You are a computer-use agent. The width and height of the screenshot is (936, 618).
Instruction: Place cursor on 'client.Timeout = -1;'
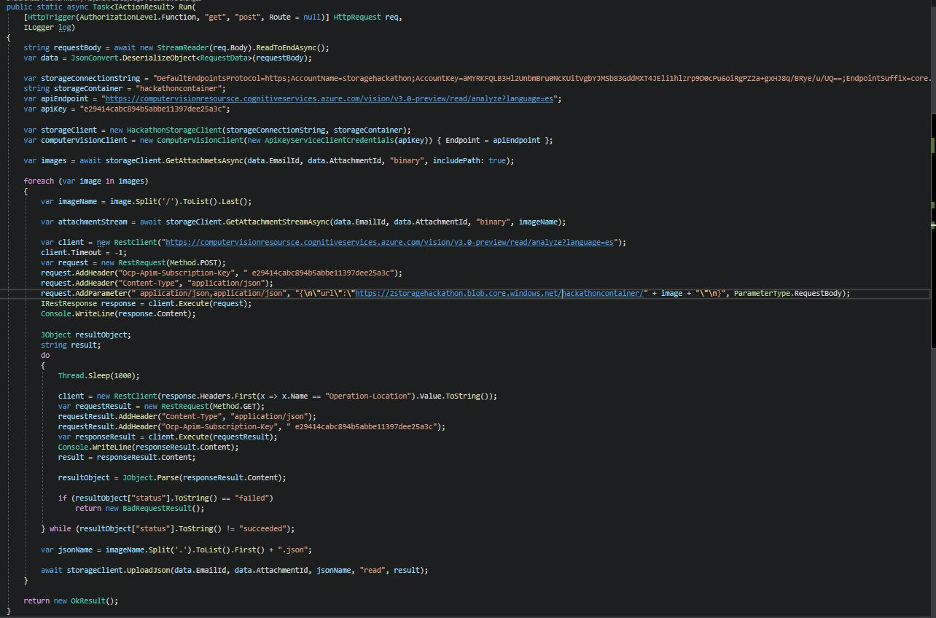[84, 253]
